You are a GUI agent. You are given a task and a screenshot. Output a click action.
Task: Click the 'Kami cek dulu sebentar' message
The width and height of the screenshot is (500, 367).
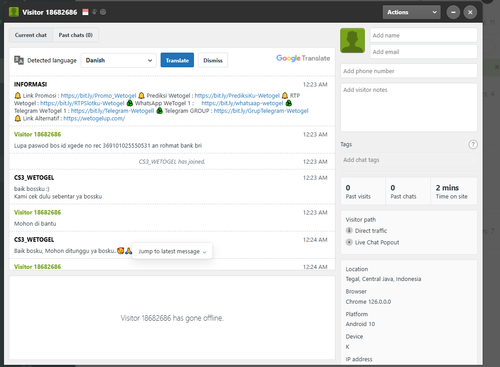(x=58, y=197)
